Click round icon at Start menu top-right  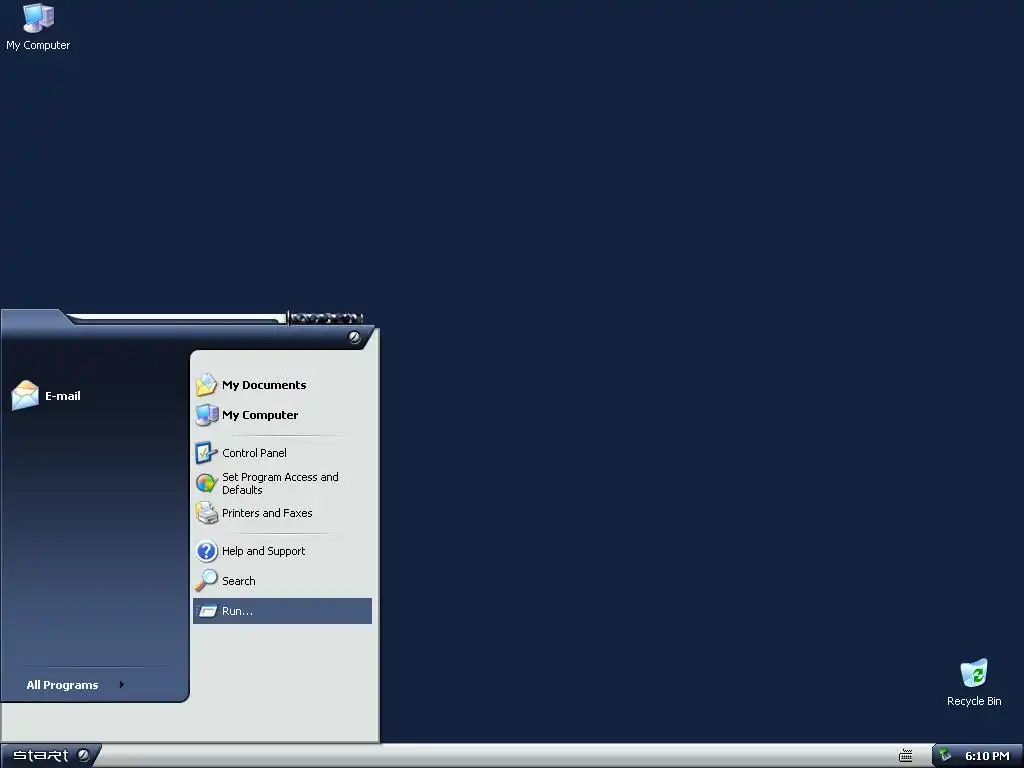click(x=354, y=337)
